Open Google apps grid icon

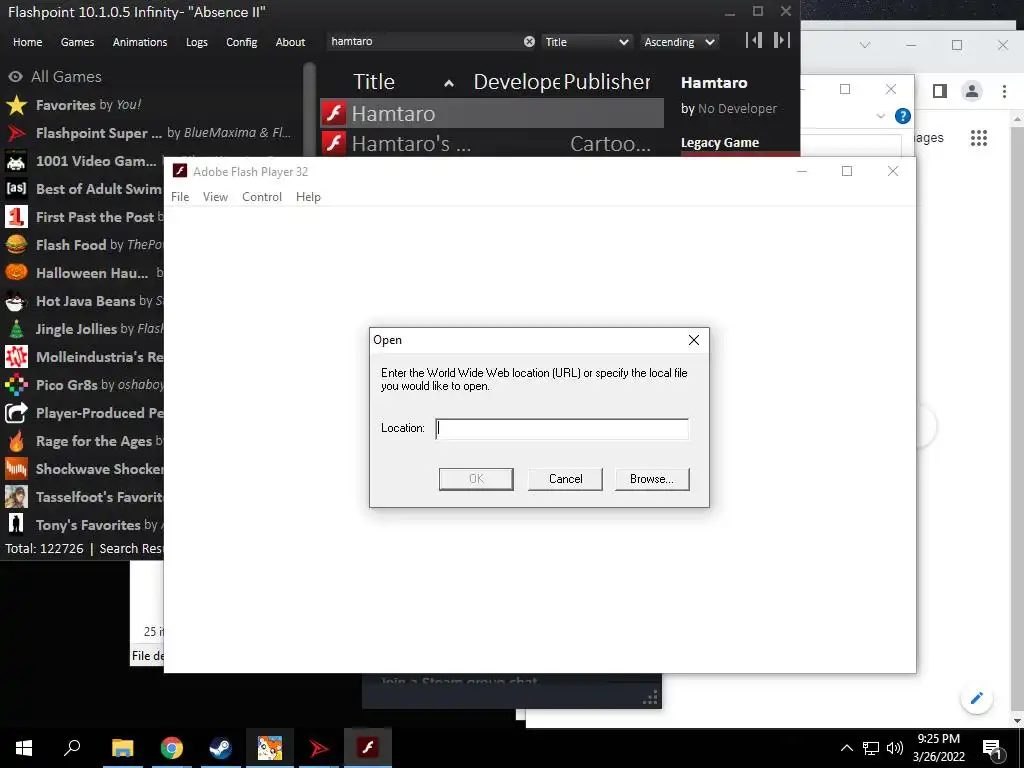[978, 138]
